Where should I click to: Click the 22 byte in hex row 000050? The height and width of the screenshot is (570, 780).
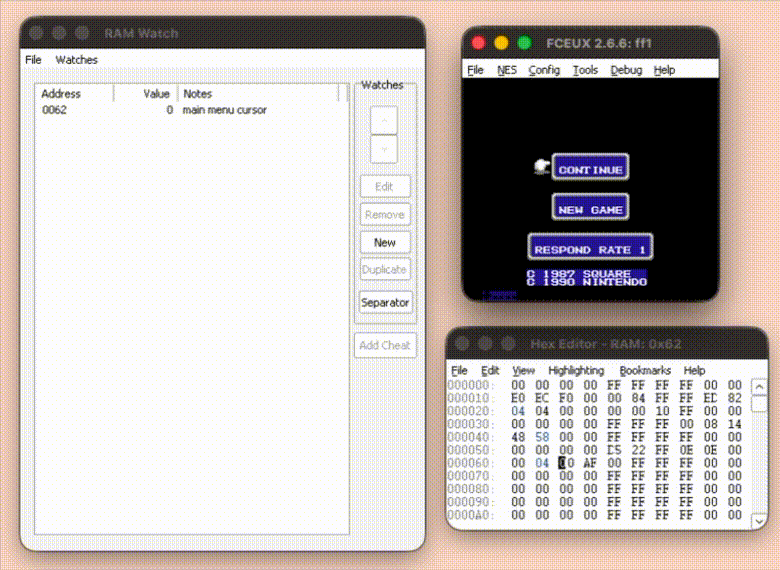pyautogui.click(x=638, y=450)
